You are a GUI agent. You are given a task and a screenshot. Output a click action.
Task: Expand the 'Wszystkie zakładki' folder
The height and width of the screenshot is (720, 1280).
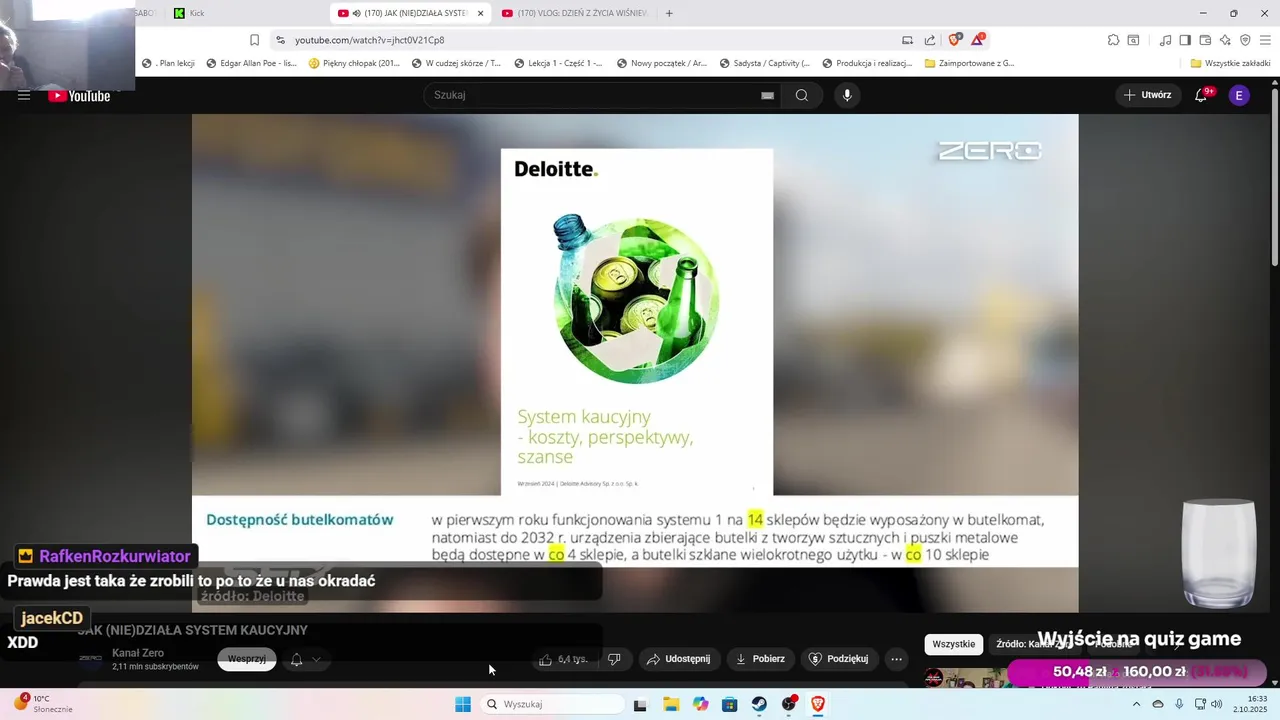coord(1230,63)
